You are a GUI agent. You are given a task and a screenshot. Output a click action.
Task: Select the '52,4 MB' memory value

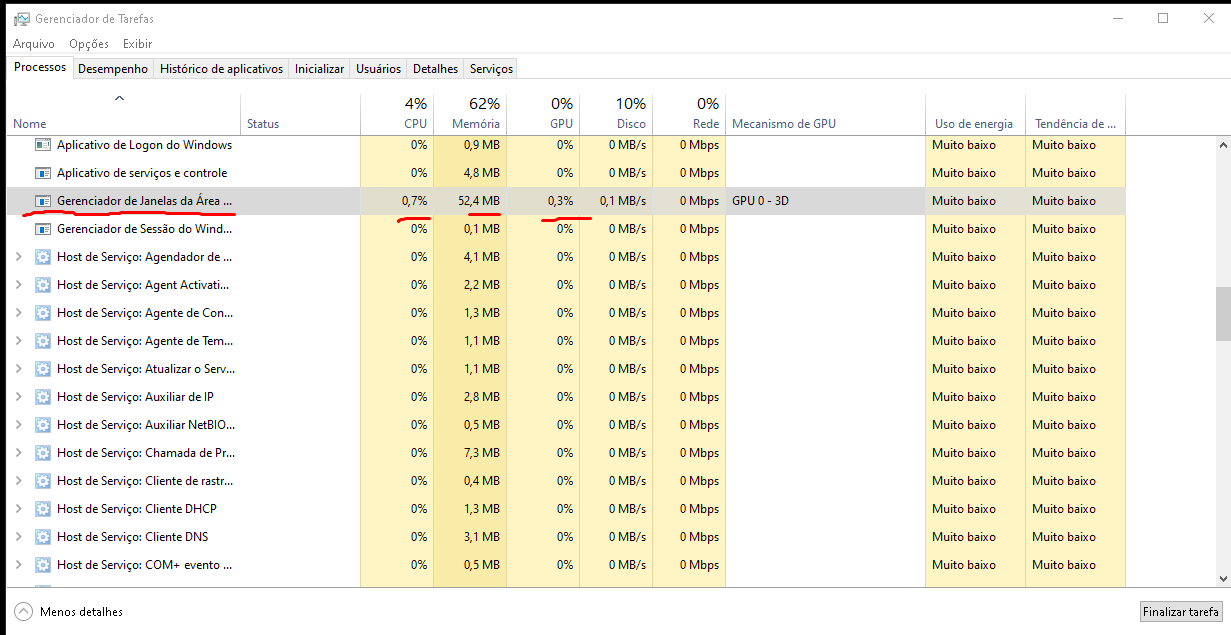479,201
